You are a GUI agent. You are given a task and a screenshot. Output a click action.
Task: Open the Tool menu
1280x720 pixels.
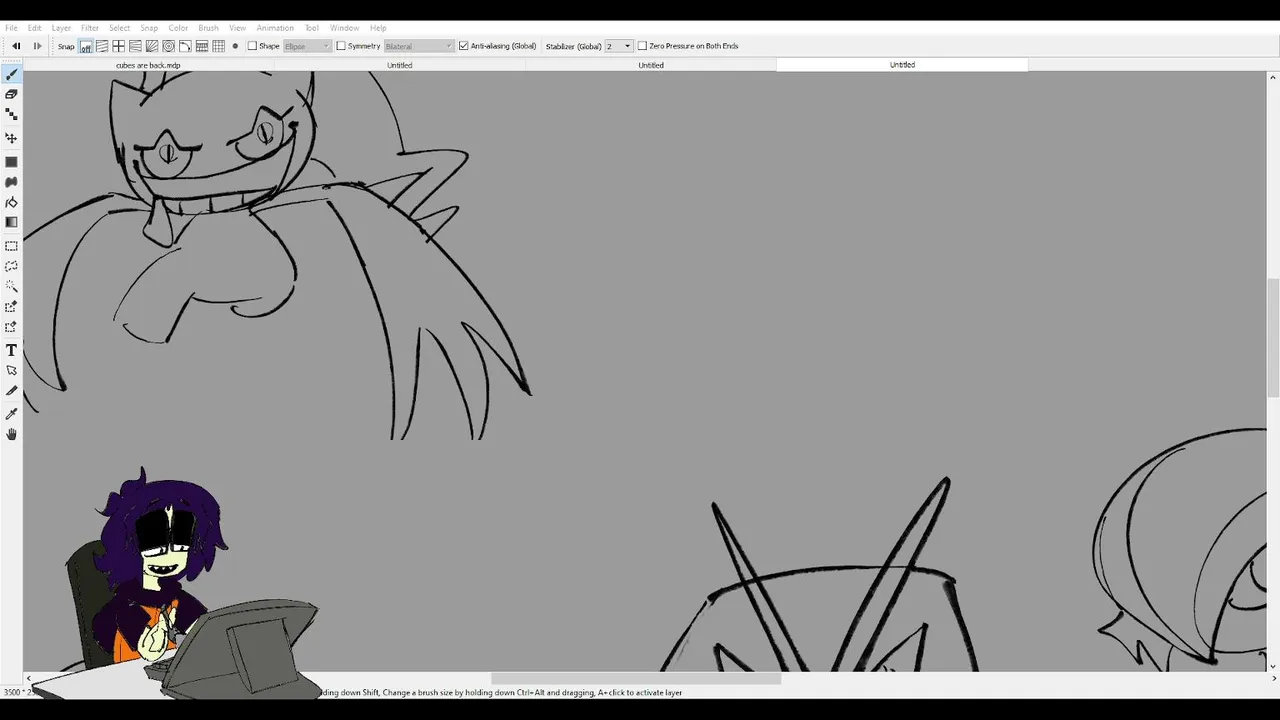click(312, 28)
